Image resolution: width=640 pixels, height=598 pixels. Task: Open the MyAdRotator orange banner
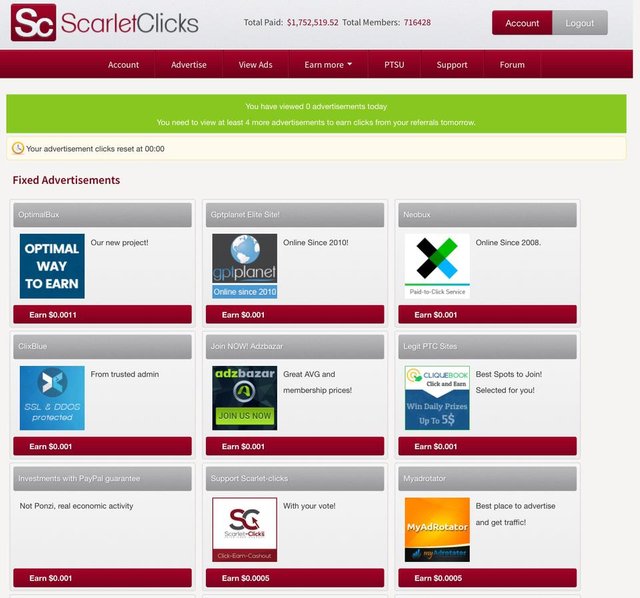coord(437,529)
